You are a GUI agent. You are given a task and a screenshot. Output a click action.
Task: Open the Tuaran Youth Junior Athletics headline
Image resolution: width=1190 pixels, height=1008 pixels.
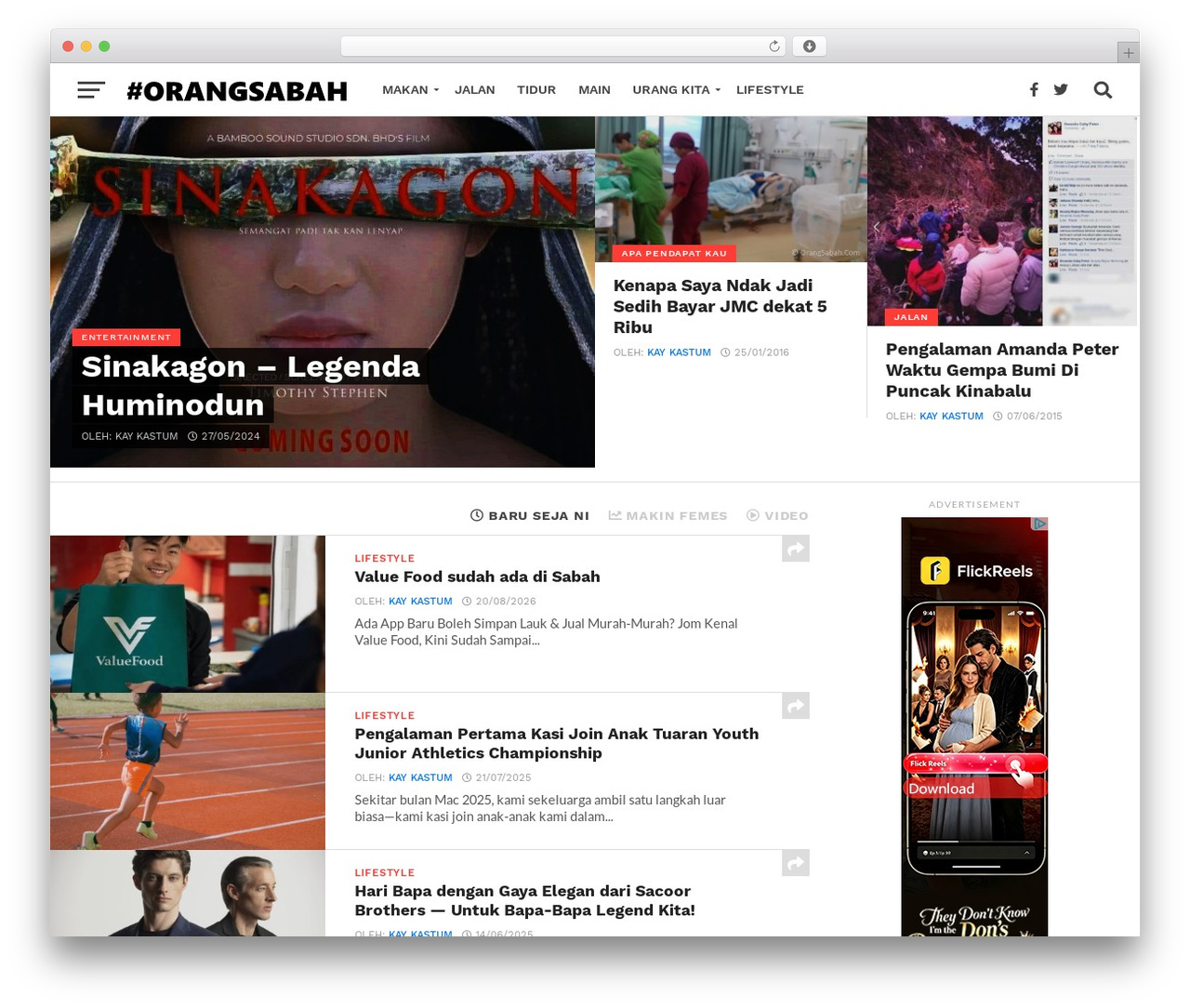click(x=557, y=744)
